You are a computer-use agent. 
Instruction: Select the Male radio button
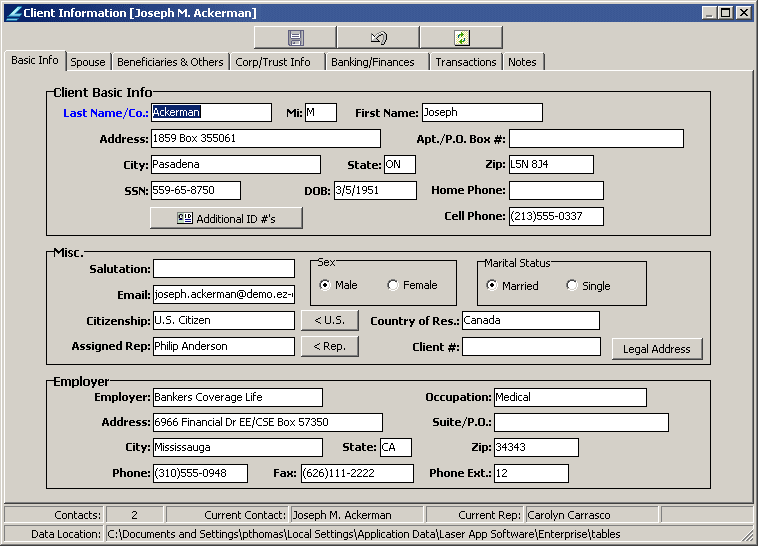pos(325,286)
